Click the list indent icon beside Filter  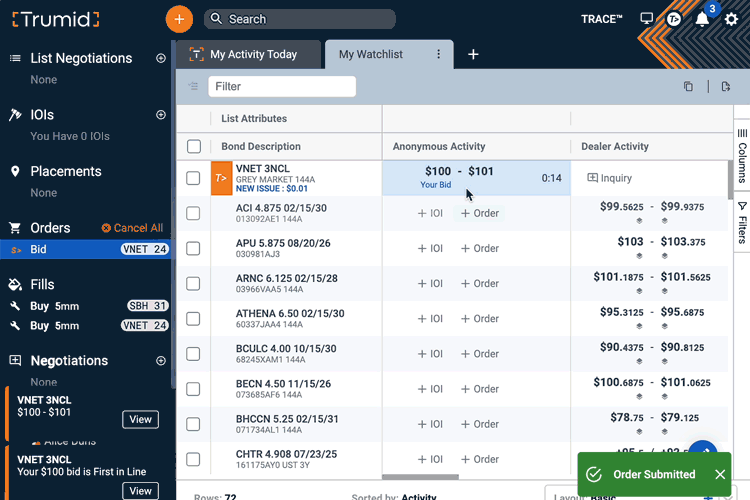click(x=193, y=86)
